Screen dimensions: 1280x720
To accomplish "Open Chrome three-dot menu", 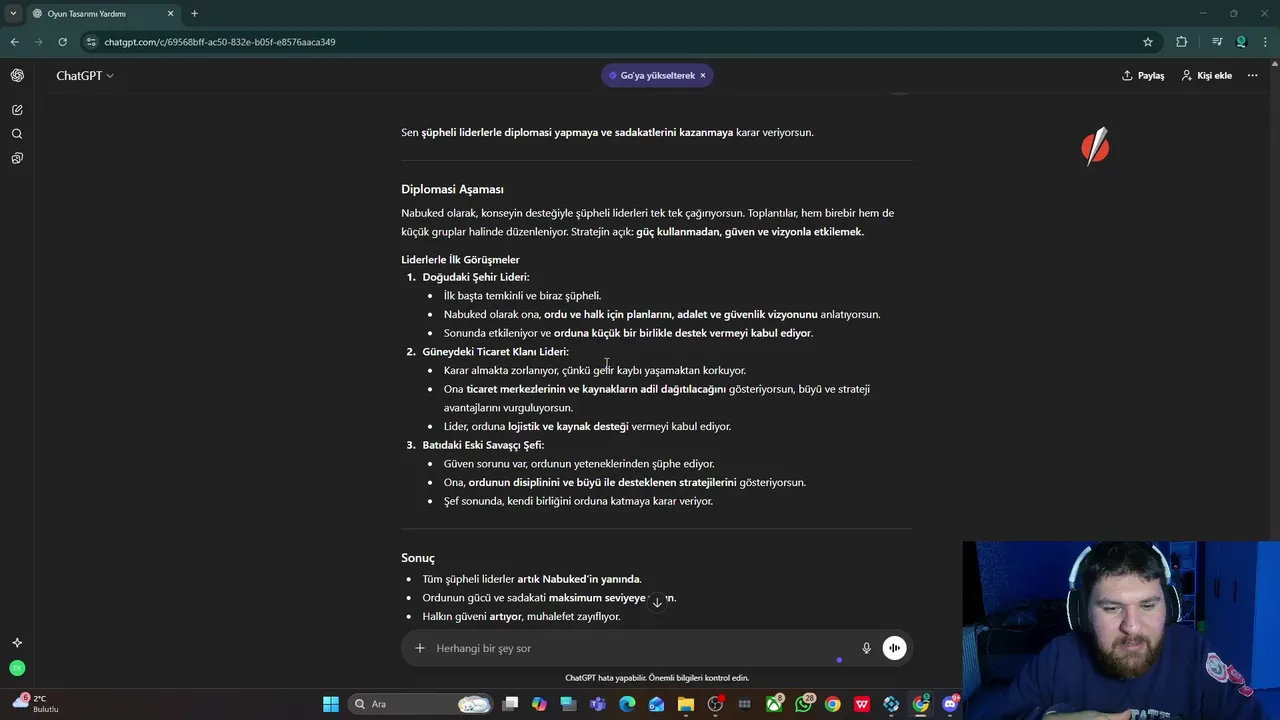I will (x=1266, y=42).
